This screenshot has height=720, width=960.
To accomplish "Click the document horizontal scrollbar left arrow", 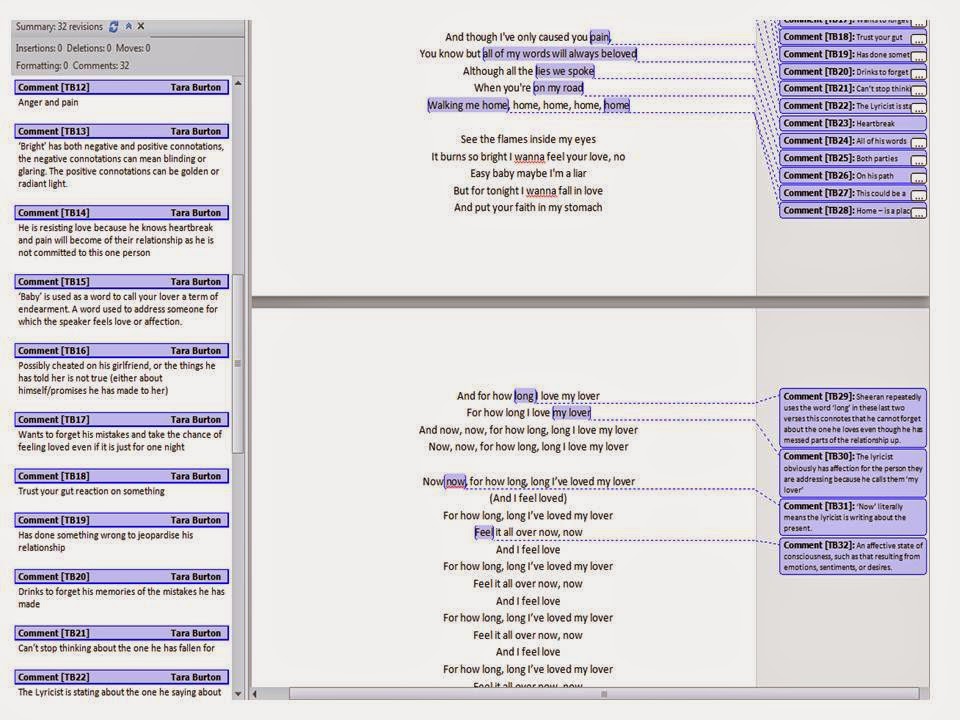I will 255,694.
